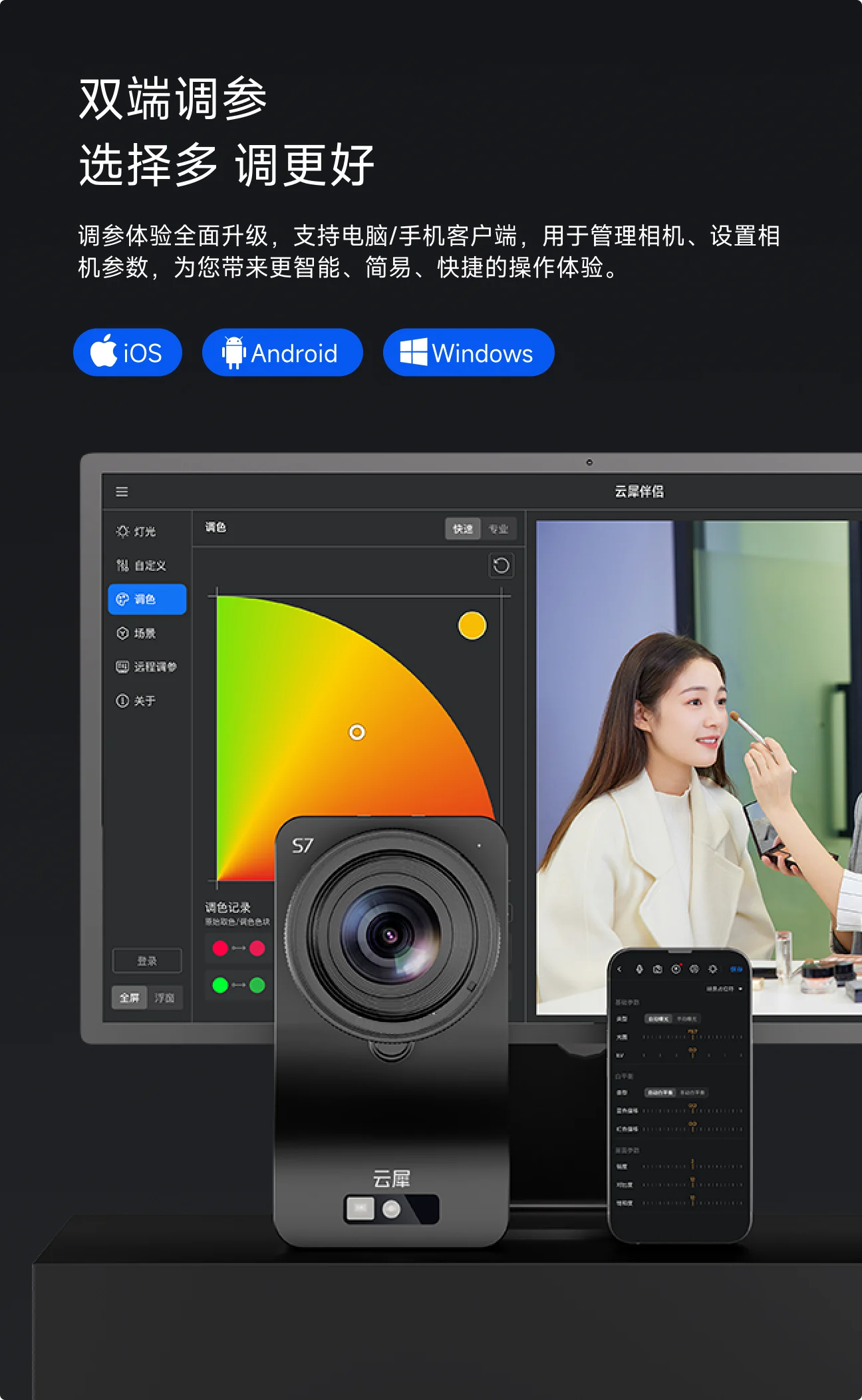Screen dimensions: 862x1400
Task: Choose the 全屏 fullscreen option
Action: pyautogui.click(x=129, y=997)
